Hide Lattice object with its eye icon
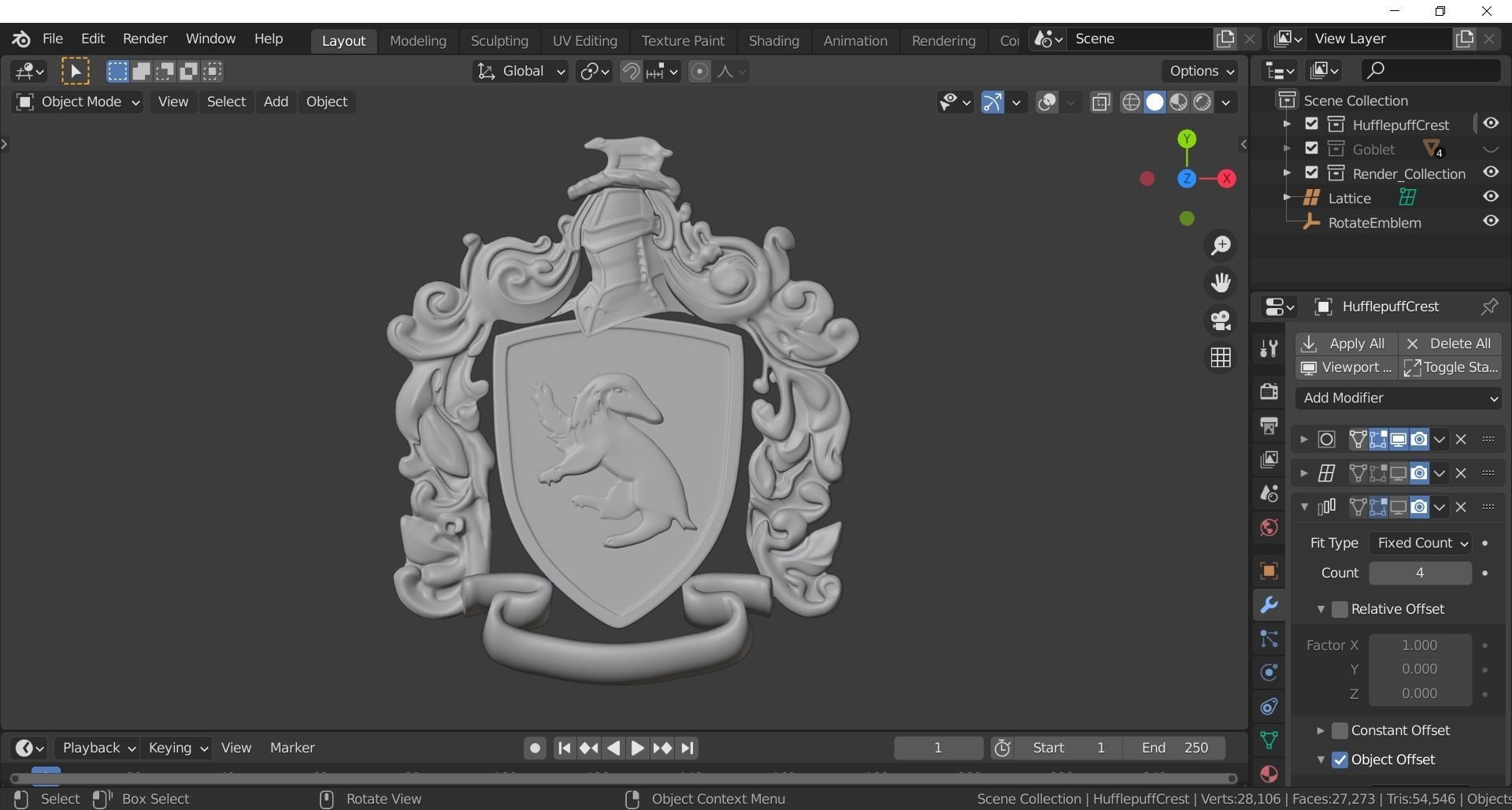The width and height of the screenshot is (1512, 810). coord(1490,197)
